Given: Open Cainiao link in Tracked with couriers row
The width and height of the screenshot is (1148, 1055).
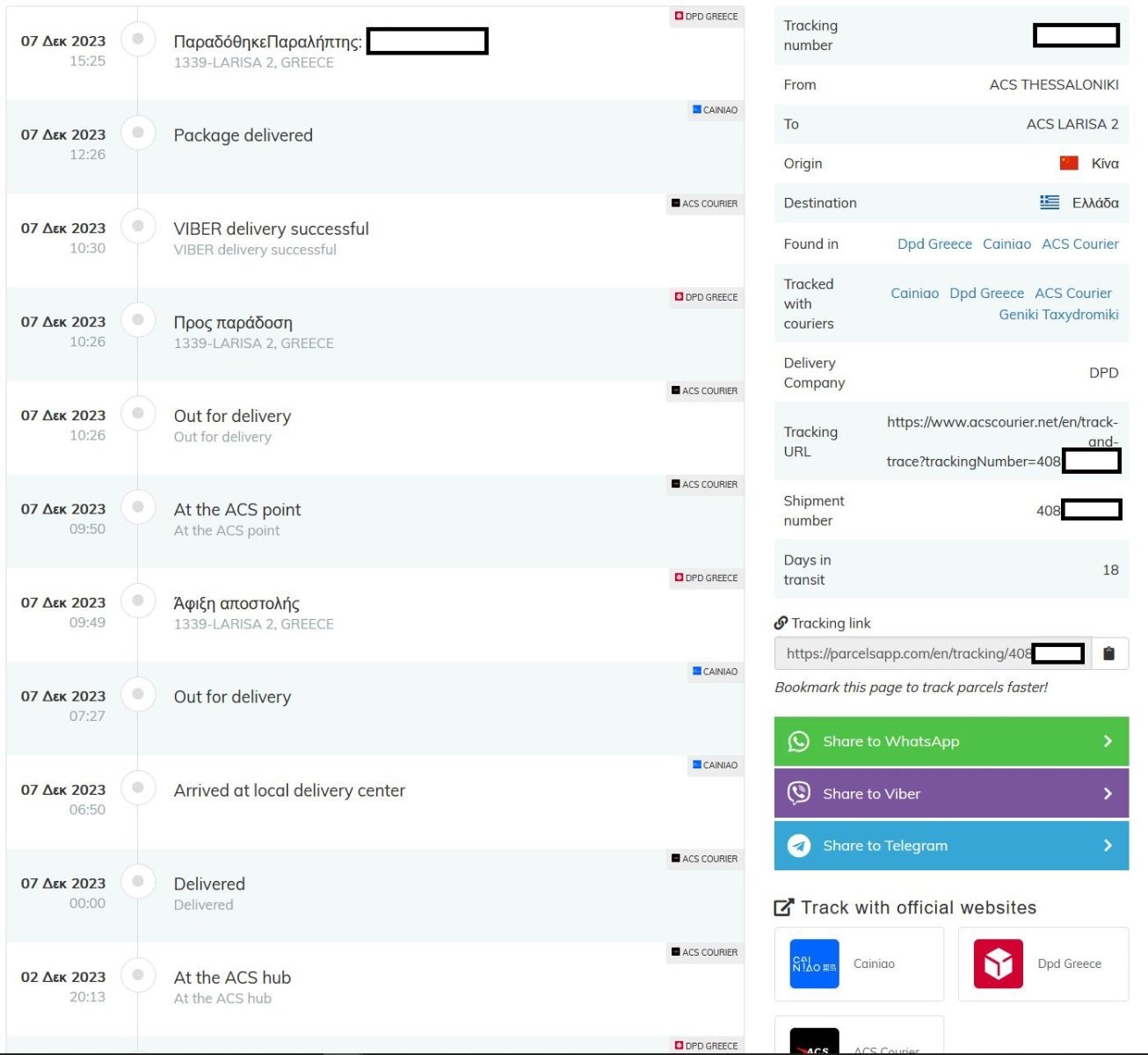Looking at the screenshot, I should click(914, 293).
